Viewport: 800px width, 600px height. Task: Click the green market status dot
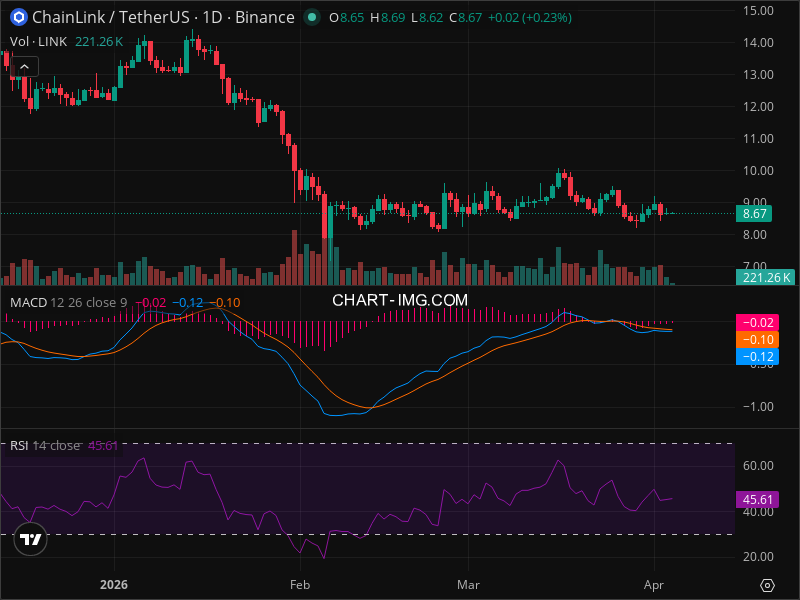pyautogui.click(x=312, y=18)
